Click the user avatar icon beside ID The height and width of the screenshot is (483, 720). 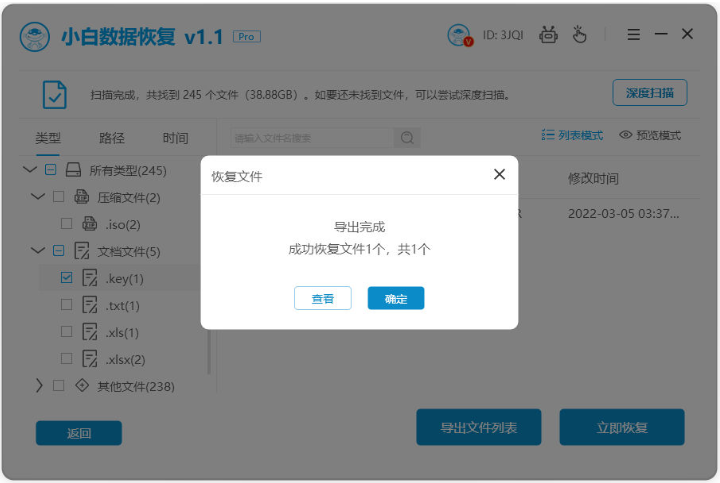(459, 35)
